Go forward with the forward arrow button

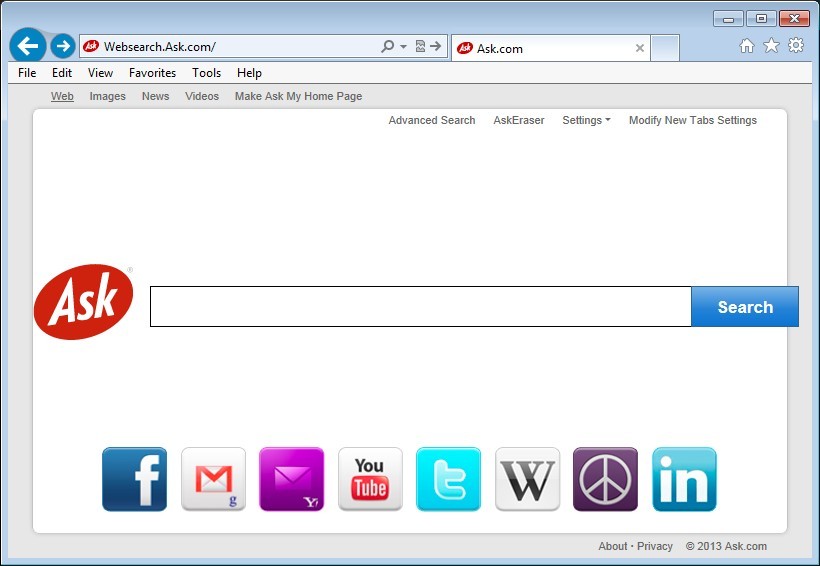tap(63, 46)
